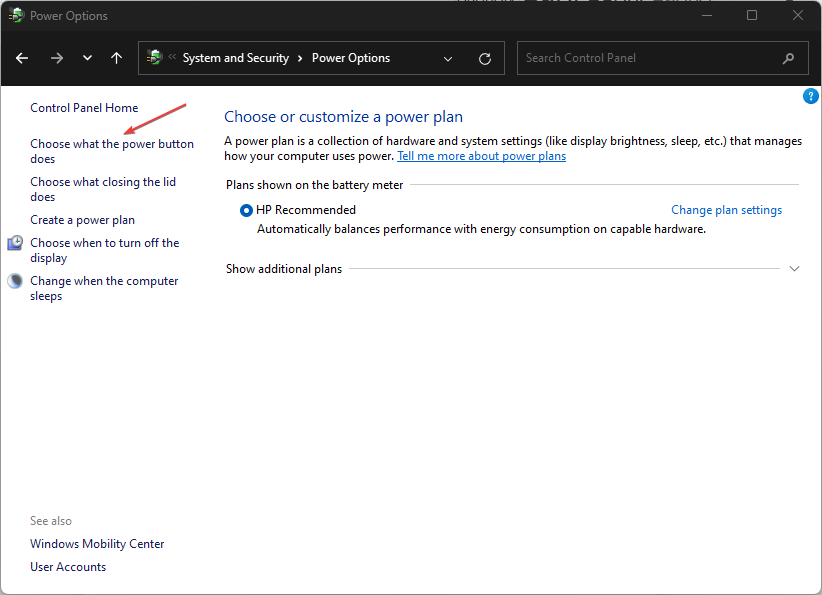Click the clock icon beside turn off display option
This screenshot has width=822, height=595.
[15, 242]
